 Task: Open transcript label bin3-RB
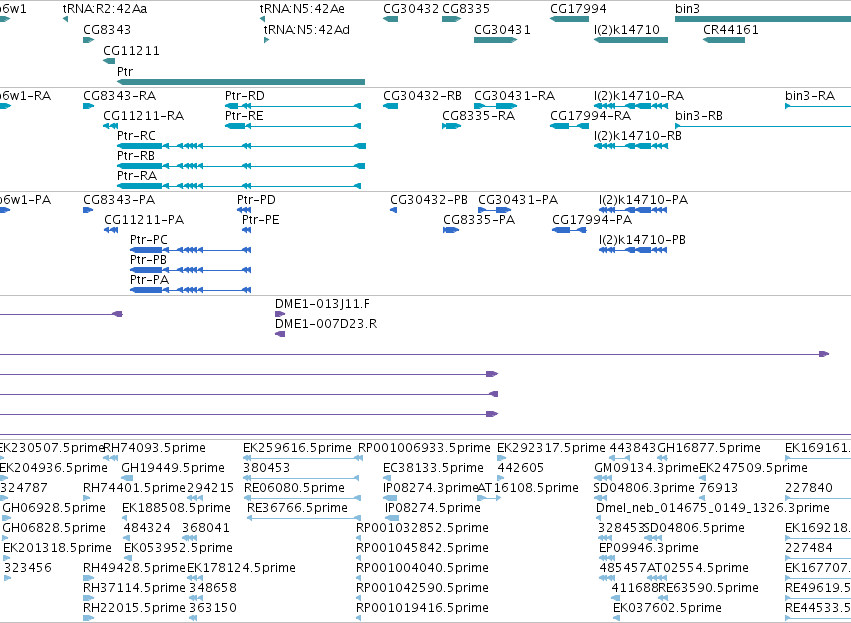click(x=699, y=116)
